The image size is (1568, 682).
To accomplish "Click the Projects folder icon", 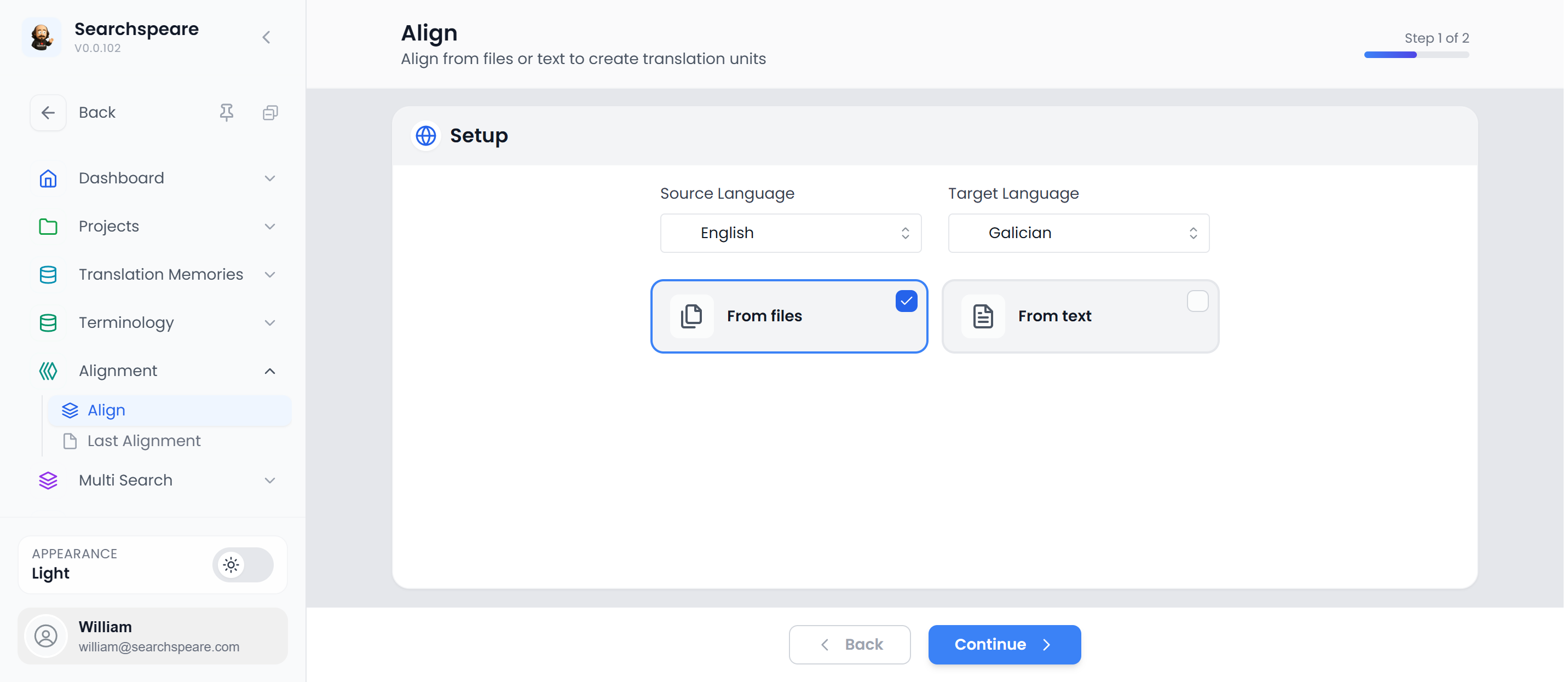I will tap(48, 226).
